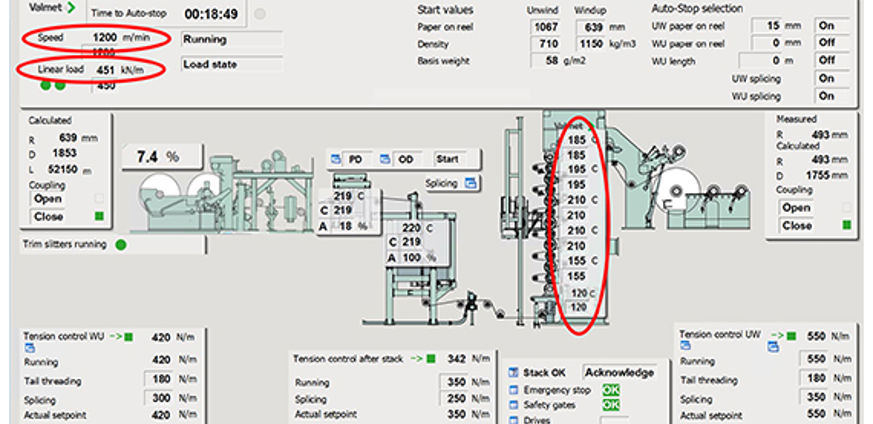This screenshot has width=873, height=424.
Task: Click WU length 0 m field
Action: click(x=760, y=60)
